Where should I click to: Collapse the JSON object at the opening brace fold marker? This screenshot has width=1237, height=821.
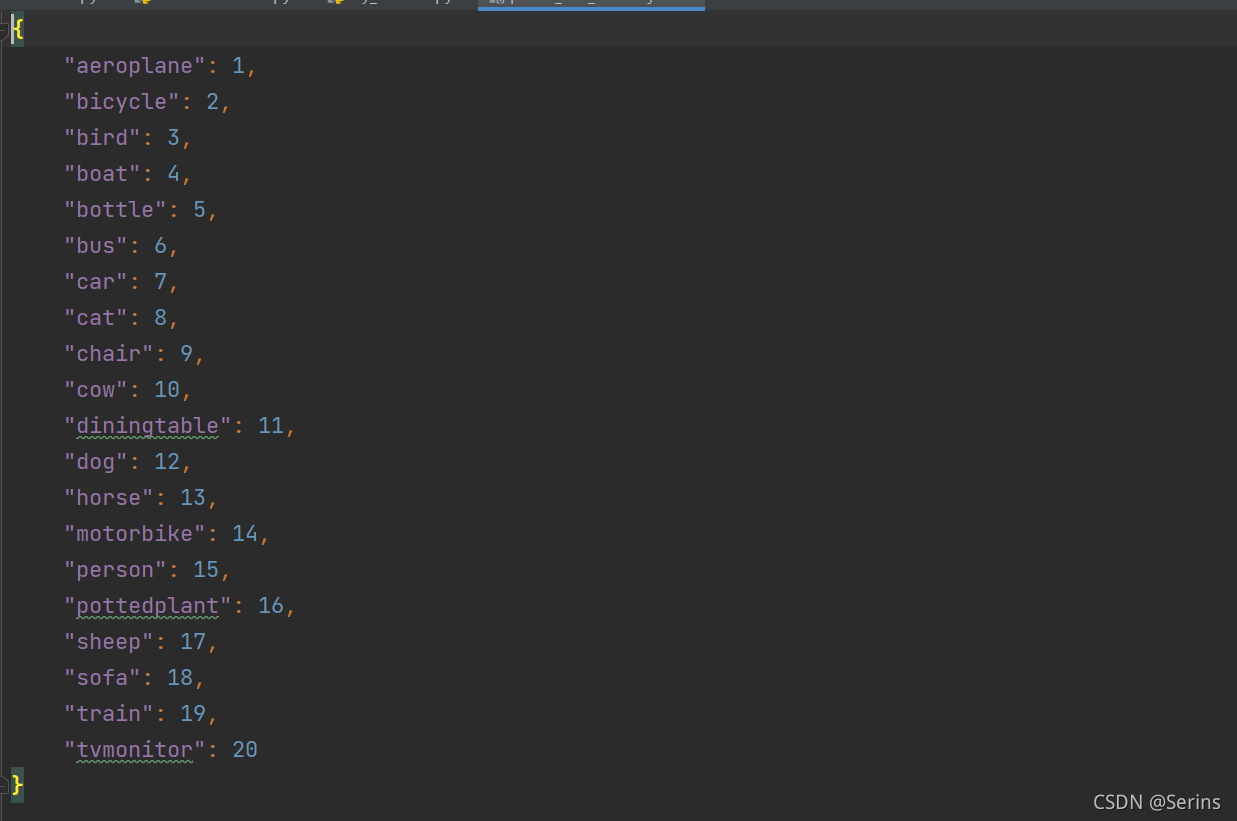point(4,31)
